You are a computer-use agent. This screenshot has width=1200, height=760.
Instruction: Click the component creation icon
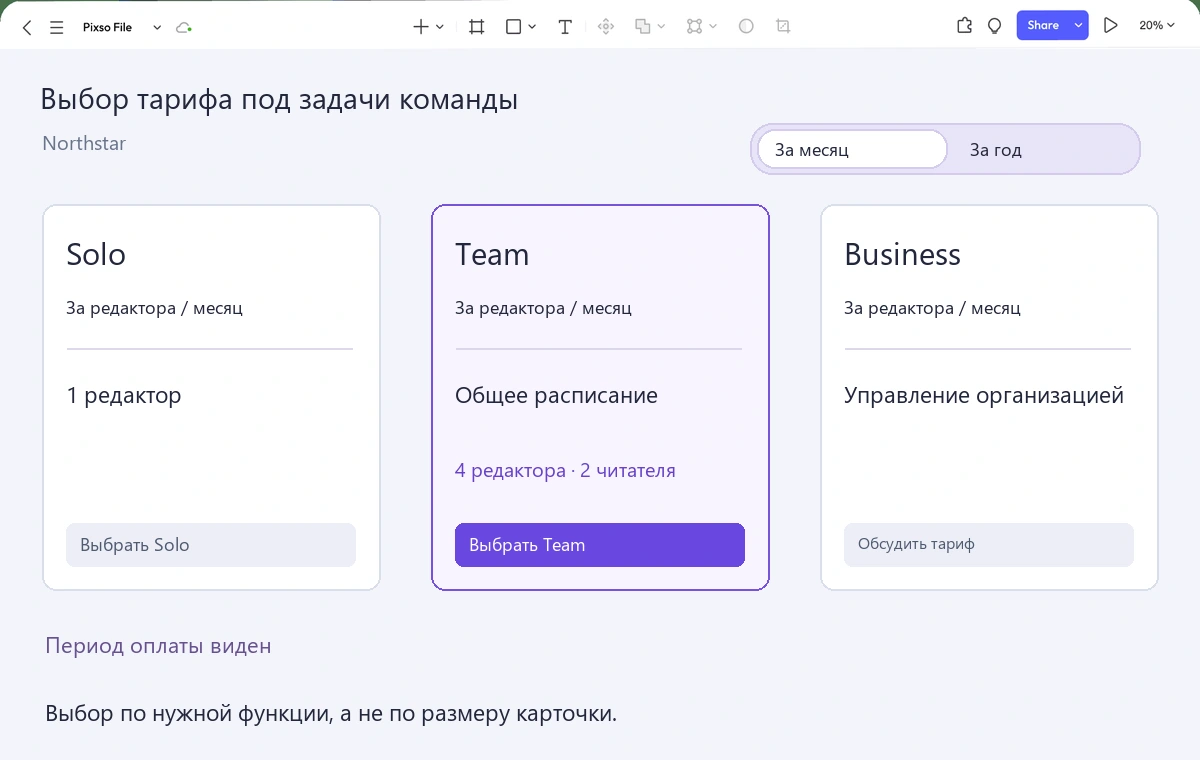605,27
